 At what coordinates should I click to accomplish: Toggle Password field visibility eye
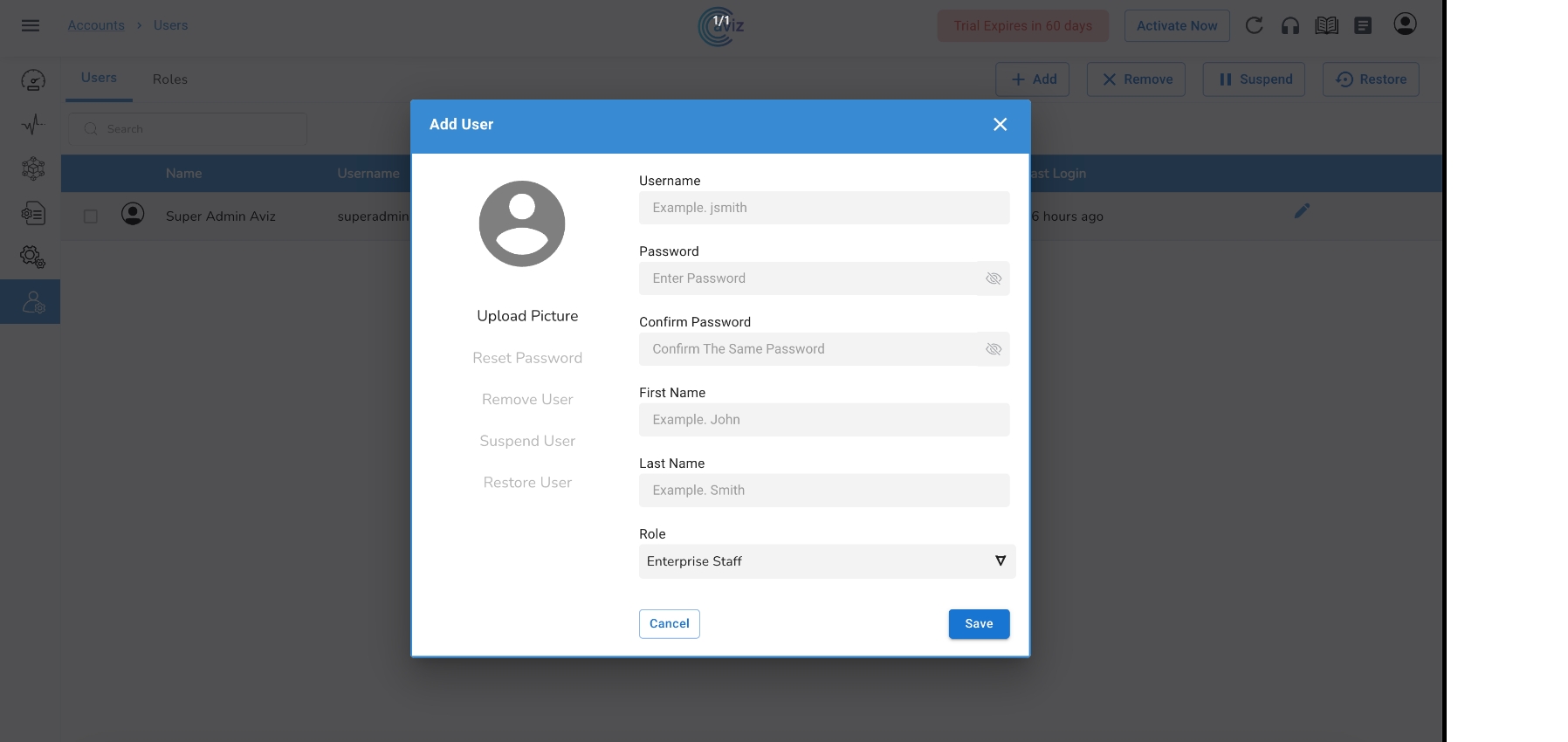(994, 278)
